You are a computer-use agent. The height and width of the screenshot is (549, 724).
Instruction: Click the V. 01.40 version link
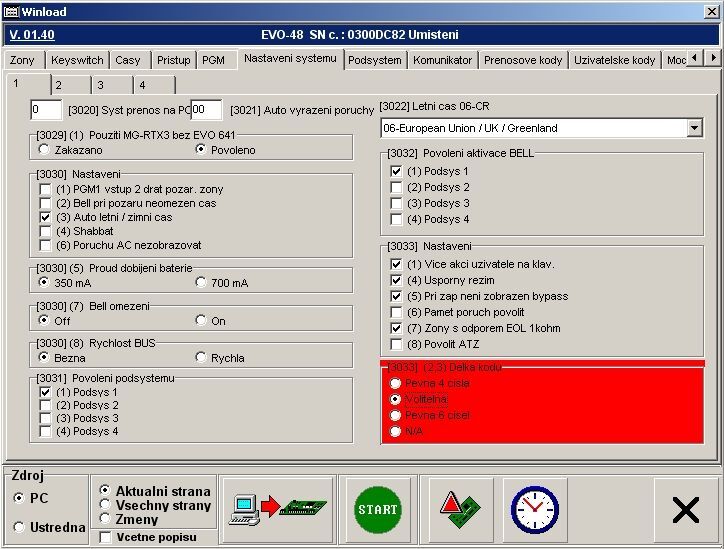pos(31,35)
